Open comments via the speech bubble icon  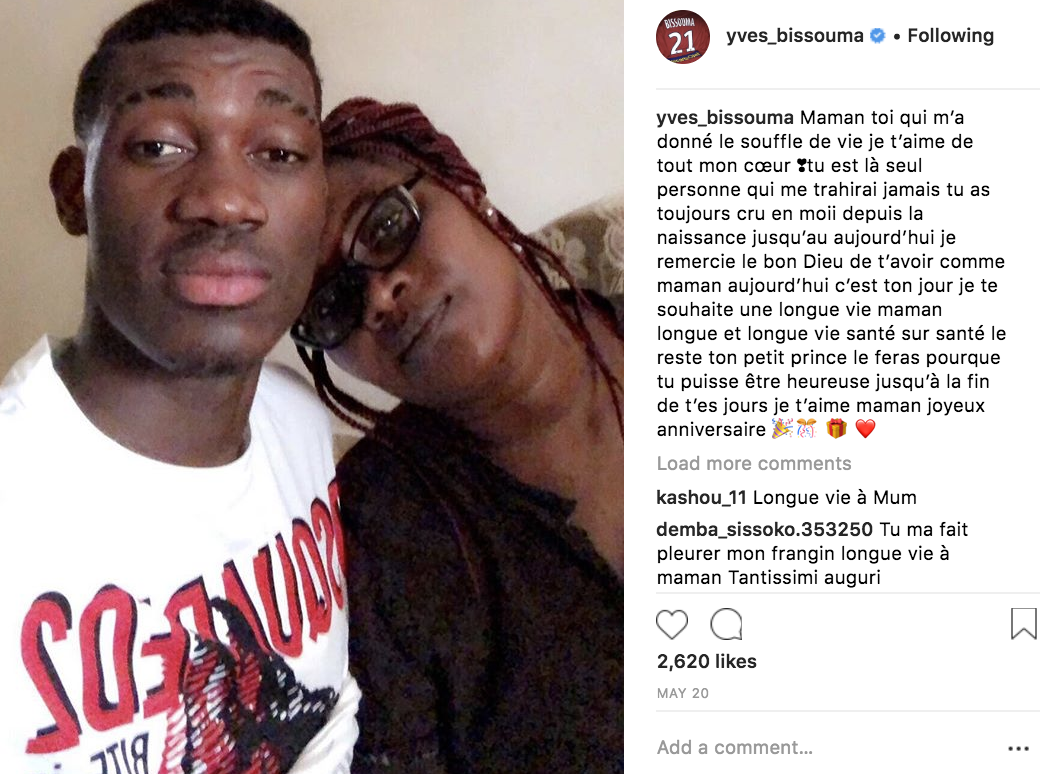[726, 624]
